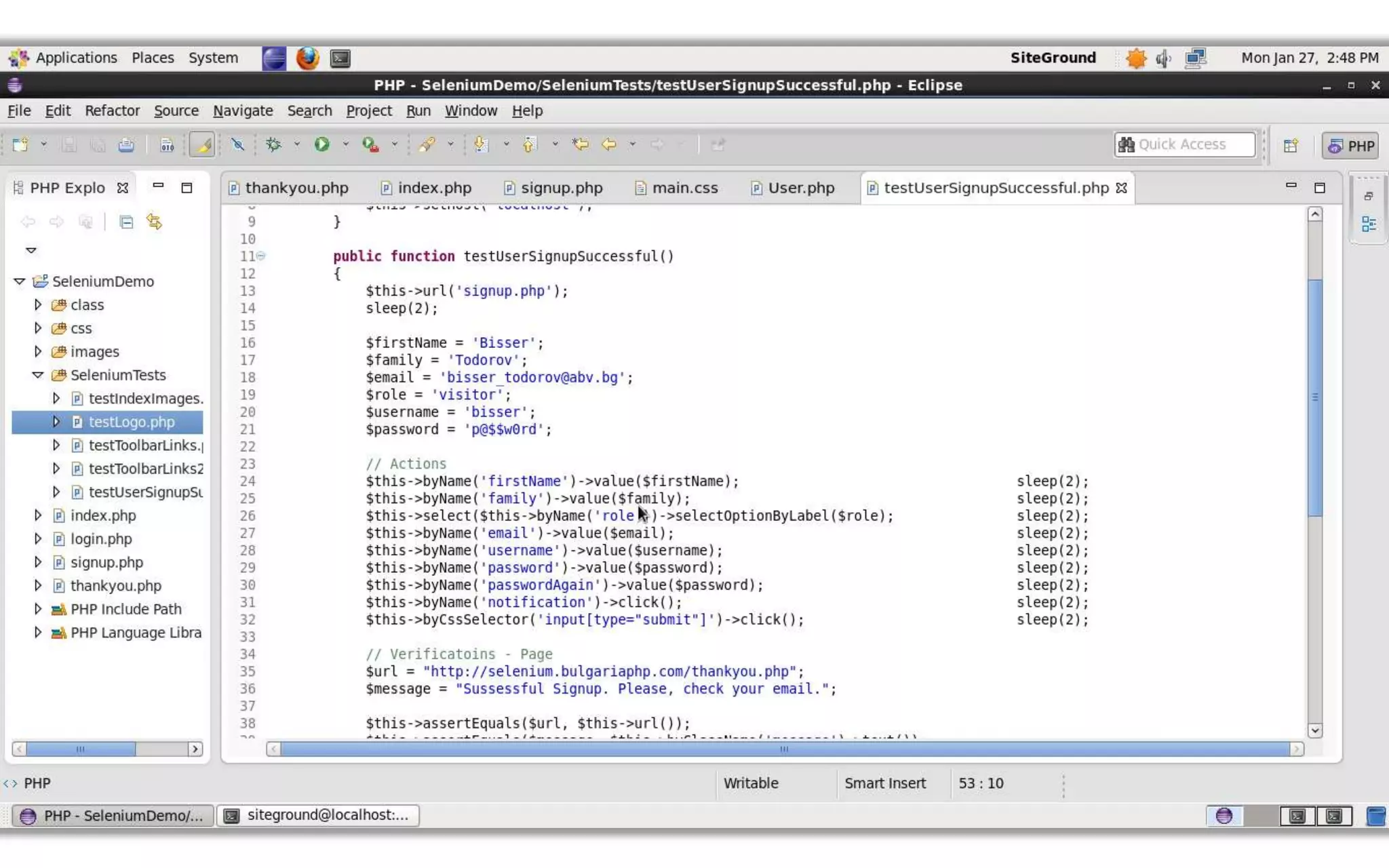Image resolution: width=1389 pixels, height=868 pixels.
Task: Click the PHP perspective button
Action: [x=1350, y=146]
